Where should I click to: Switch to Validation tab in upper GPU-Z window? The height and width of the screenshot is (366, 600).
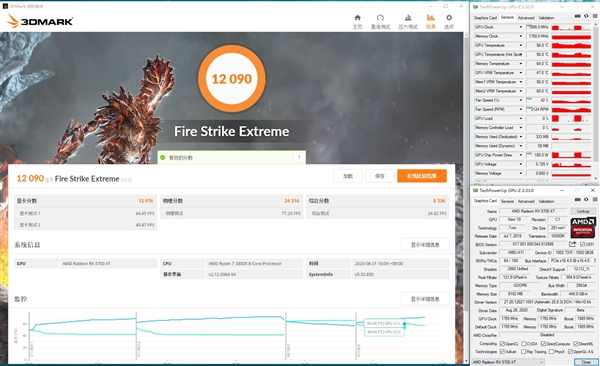coord(546,18)
